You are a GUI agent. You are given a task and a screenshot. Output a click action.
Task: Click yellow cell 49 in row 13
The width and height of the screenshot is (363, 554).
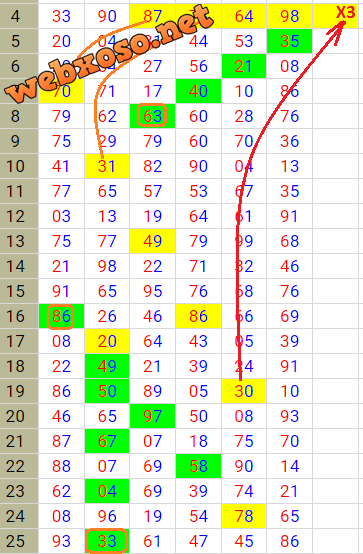point(152,241)
